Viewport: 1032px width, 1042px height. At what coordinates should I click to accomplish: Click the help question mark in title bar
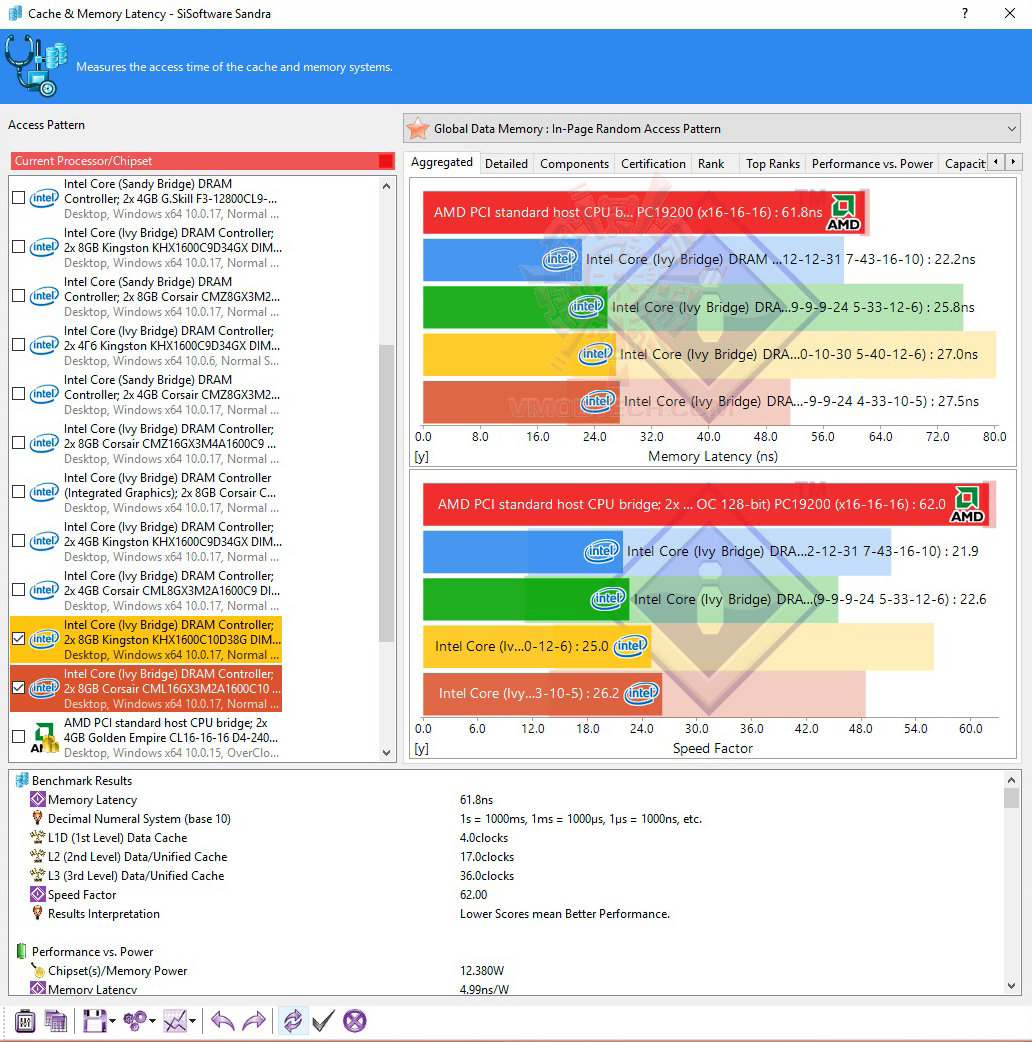[x=965, y=13]
